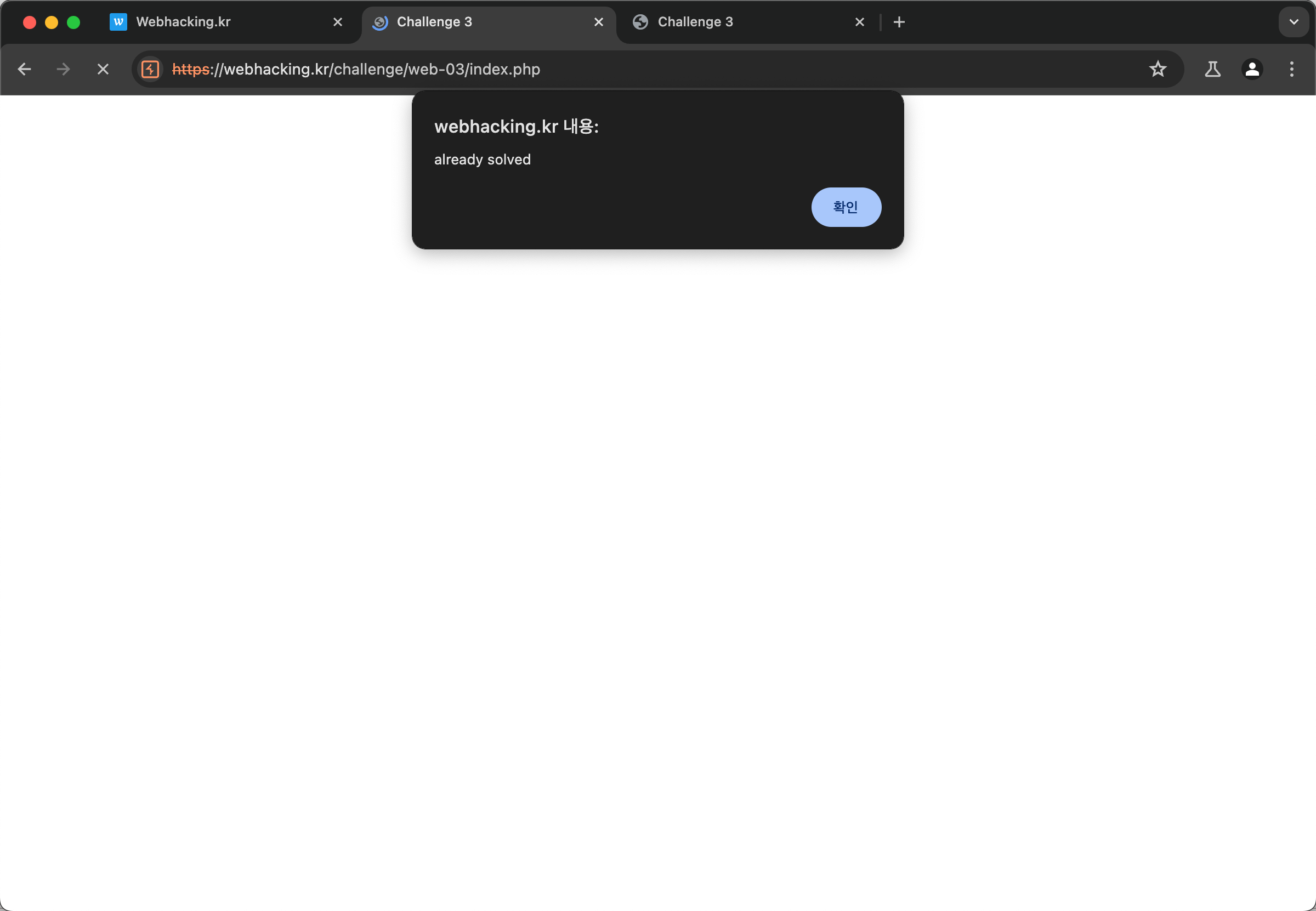Stop loading the page
This screenshot has height=911, width=1316.
[103, 69]
